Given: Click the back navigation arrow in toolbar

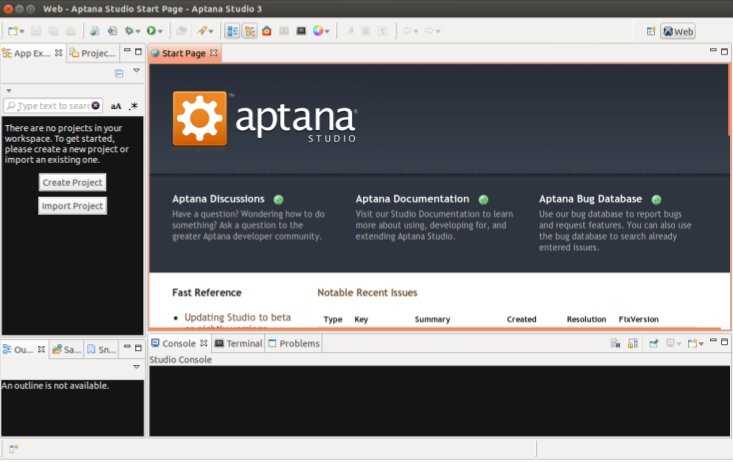Looking at the screenshot, I should (x=407, y=31).
